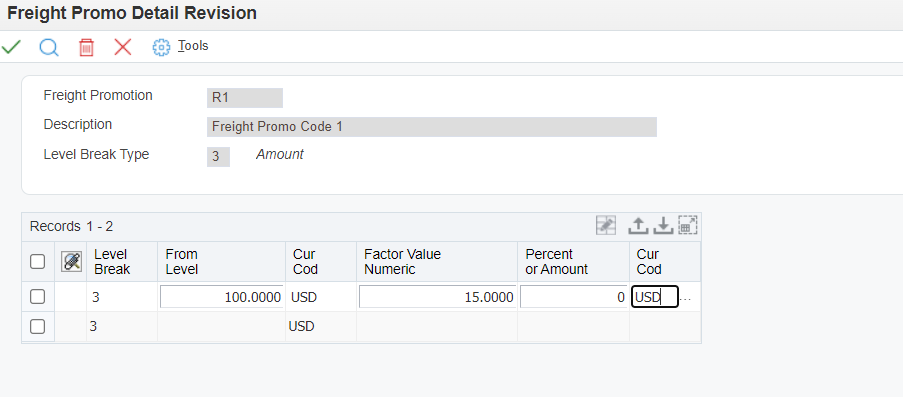Image resolution: width=903 pixels, height=397 pixels.
Task: Toggle the select-all header checkbox
Action: coord(37,262)
